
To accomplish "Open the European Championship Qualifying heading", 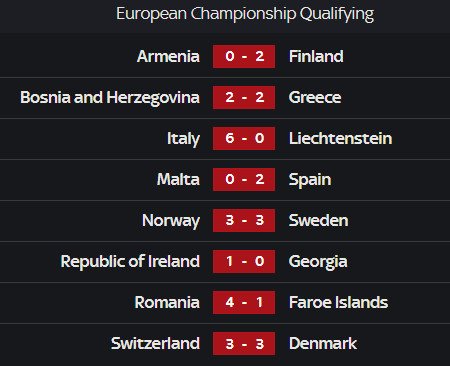I will pyautogui.click(x=245, y=14).
